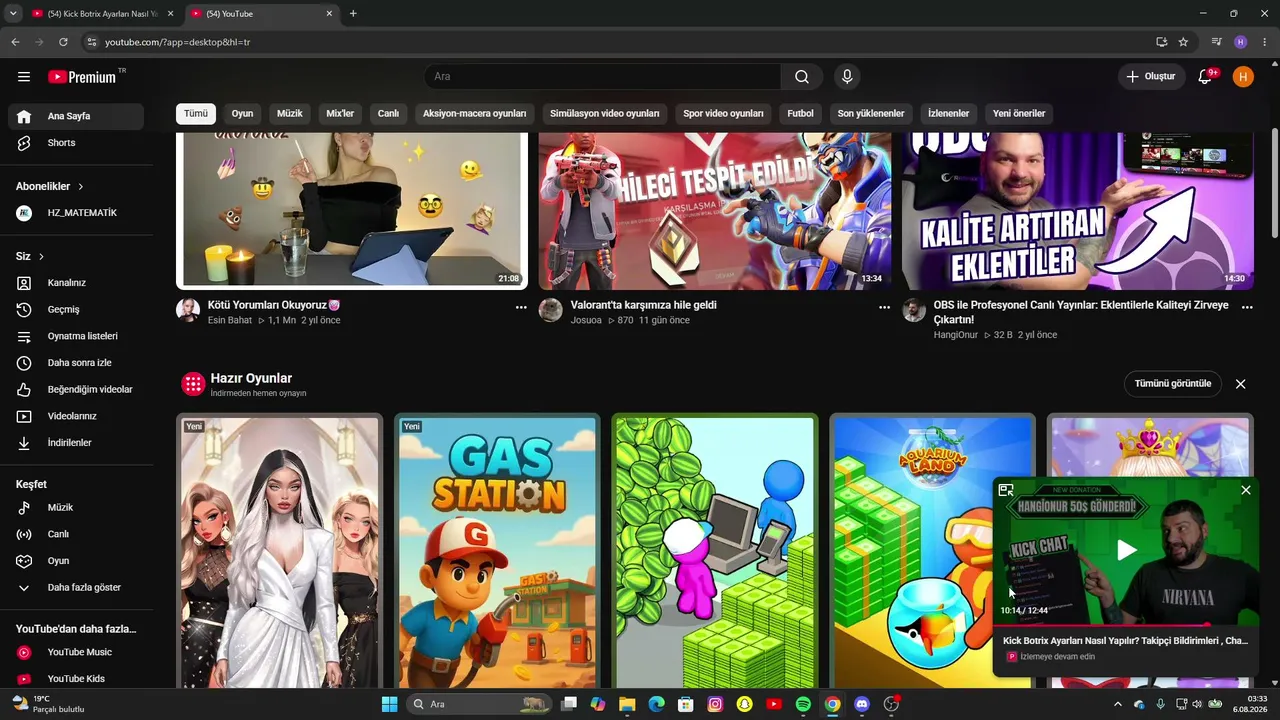
Task: Open Daha sonra izle list
Action: (76, 363)
